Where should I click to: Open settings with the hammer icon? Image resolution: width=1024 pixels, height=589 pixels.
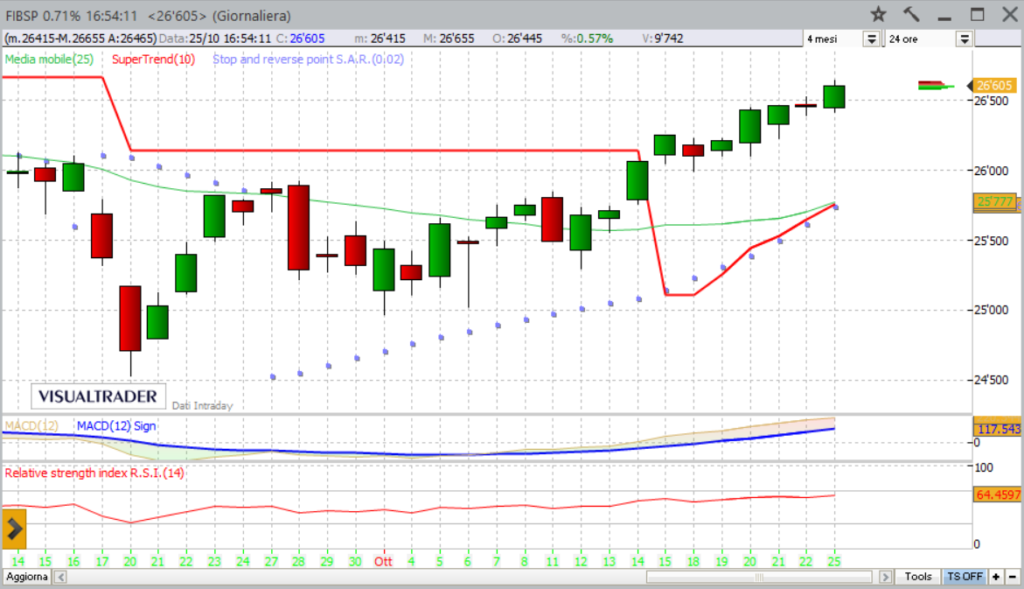click(911, 14)
